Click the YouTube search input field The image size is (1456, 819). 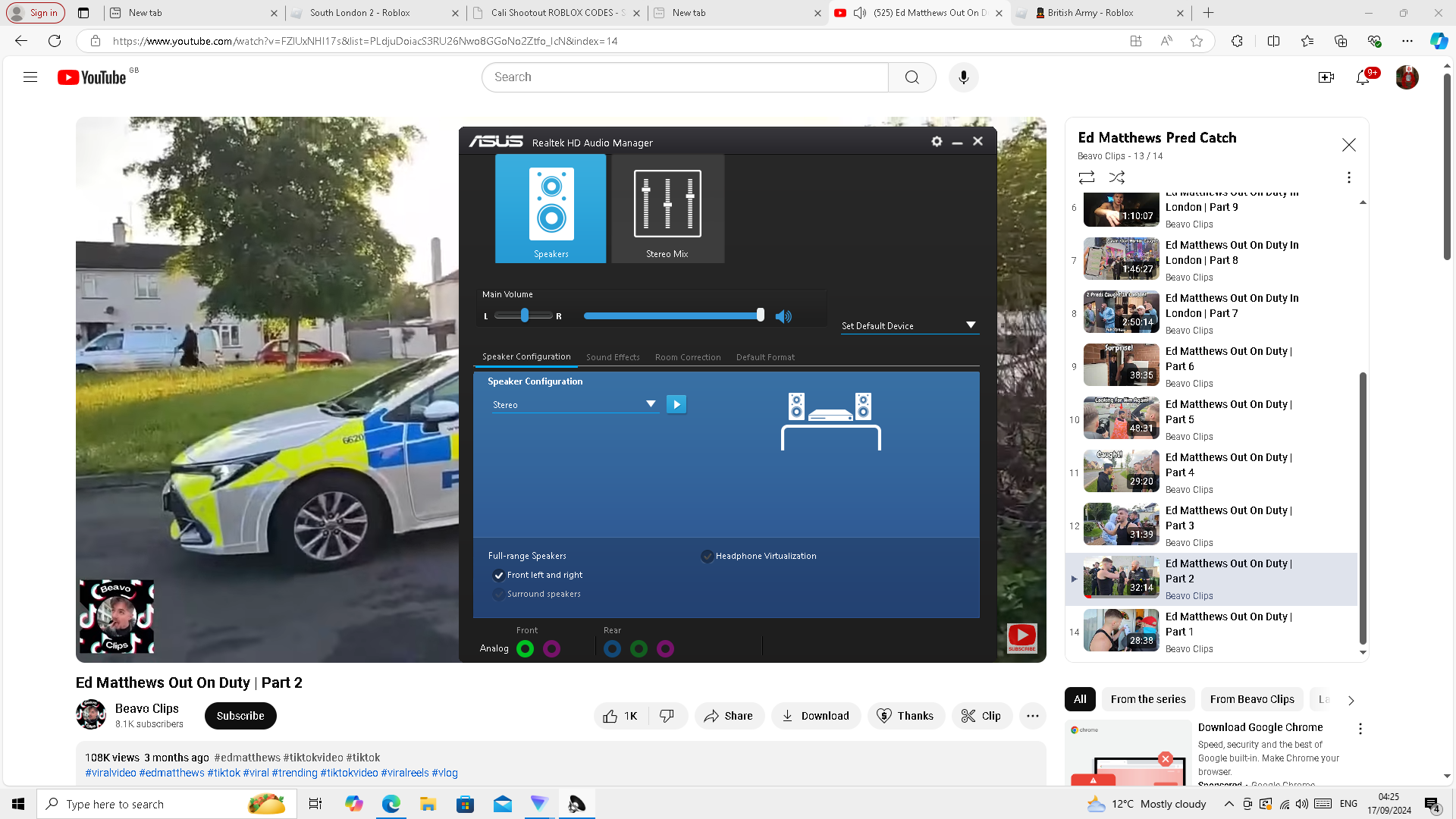(685, 77)
